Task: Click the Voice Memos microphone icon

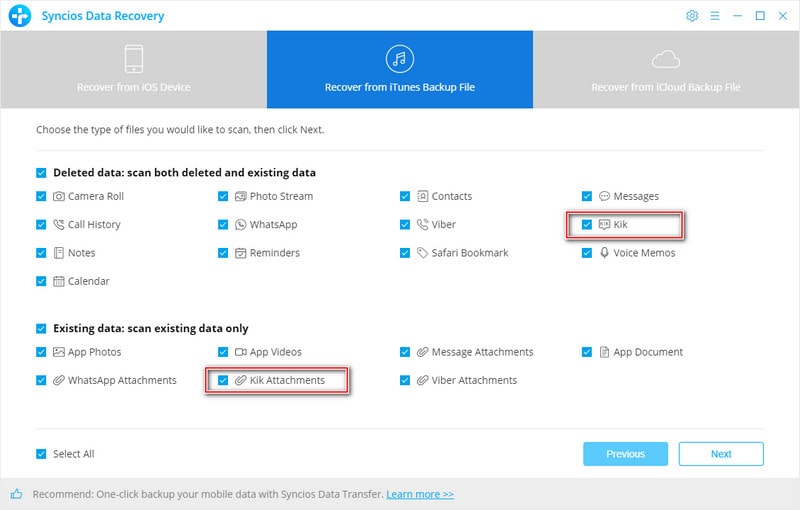Action: 604,253
